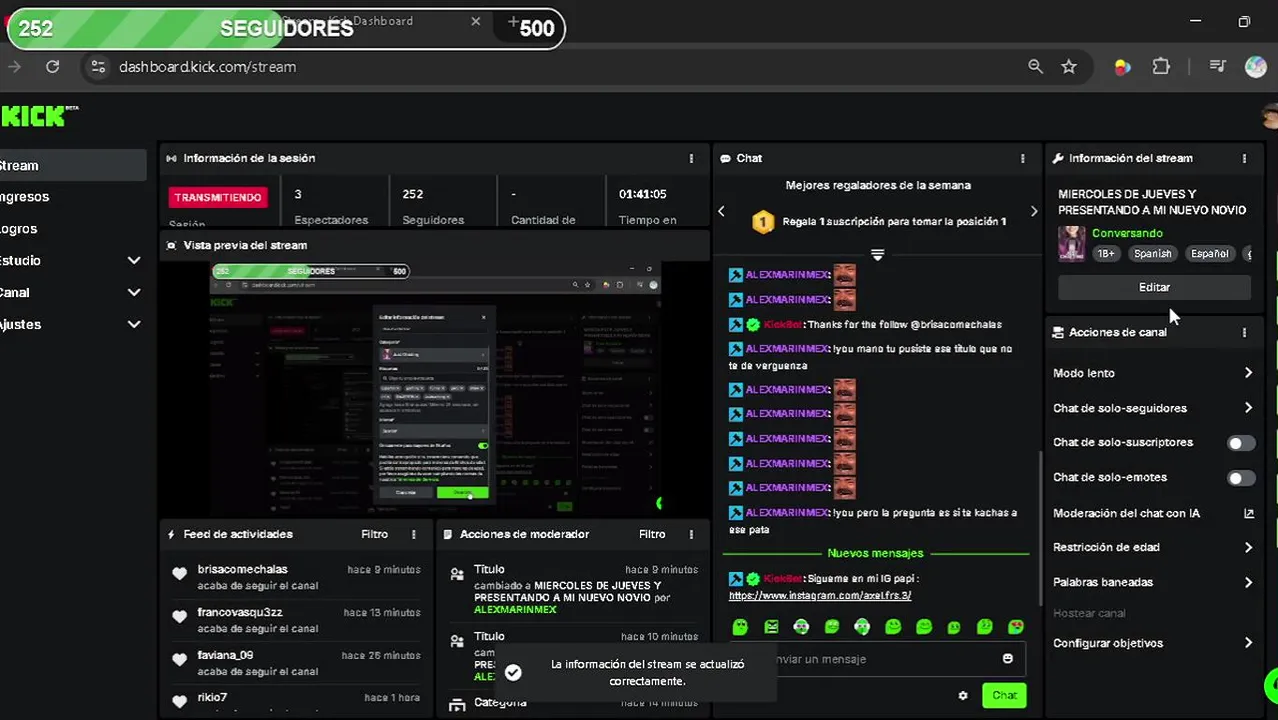Open Configurar objetivos options

tap(1154, 643)
